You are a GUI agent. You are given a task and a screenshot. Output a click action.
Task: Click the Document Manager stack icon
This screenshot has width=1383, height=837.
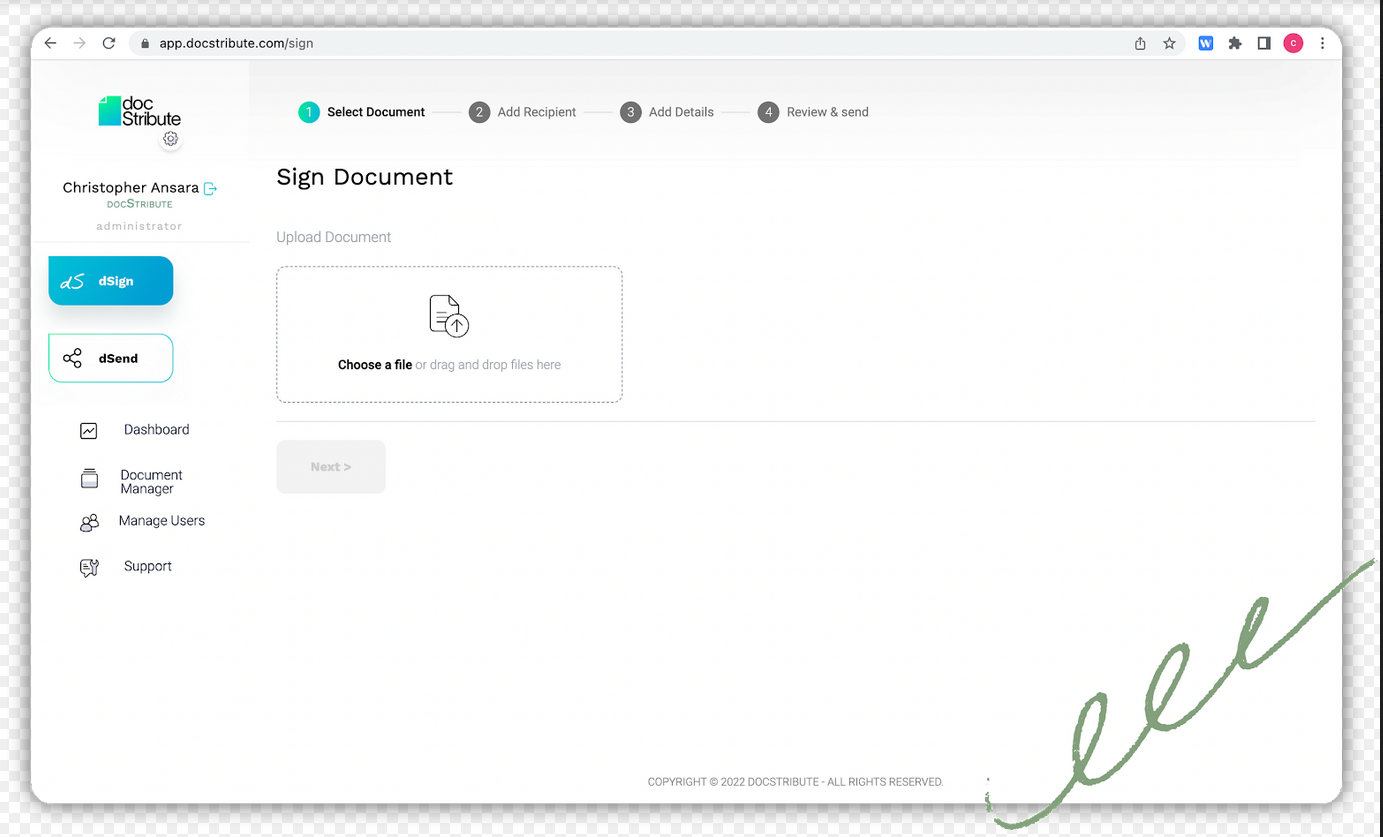click(x=89, y=479)
